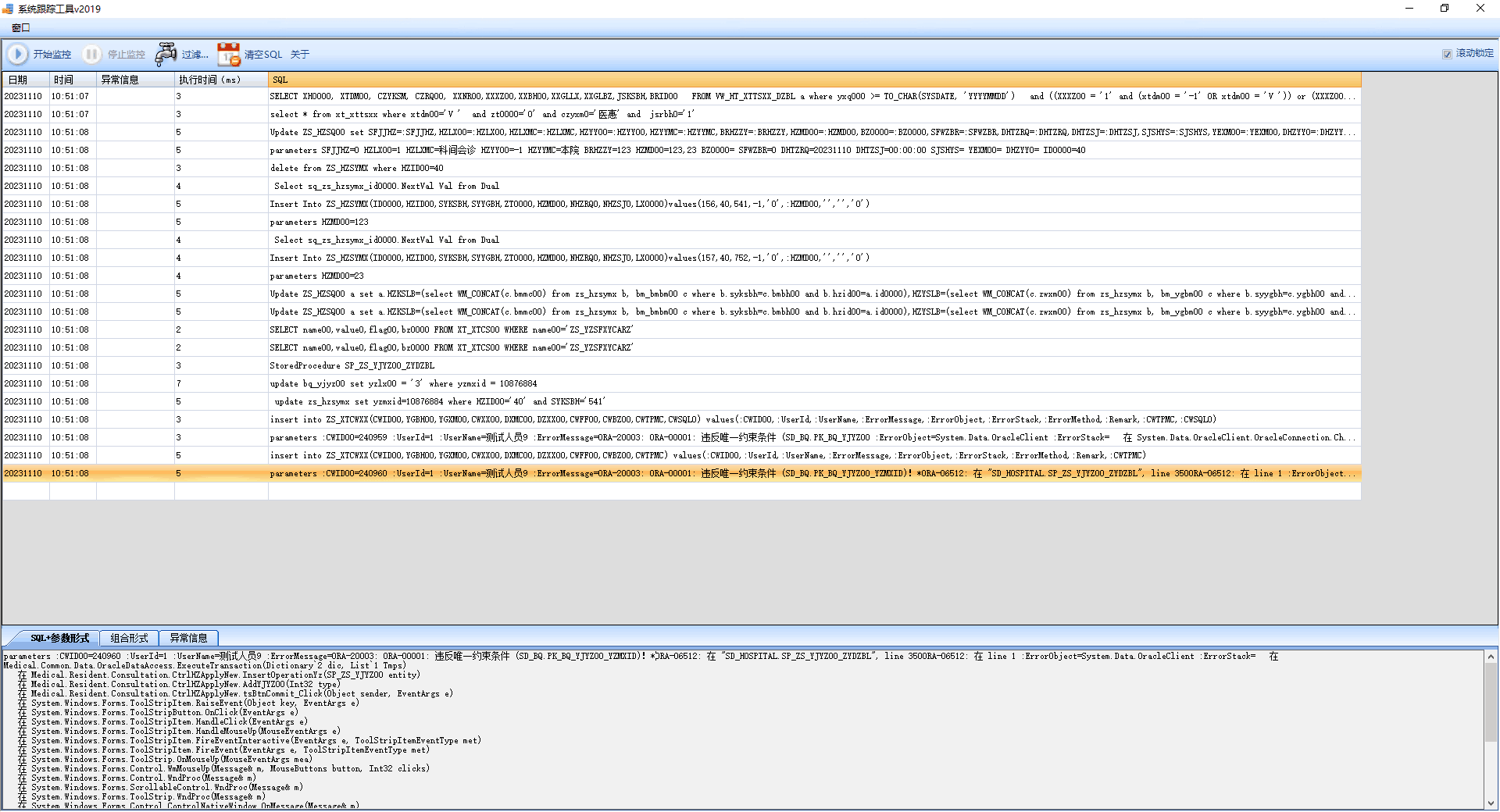Image resolution: width=1500 pixels, height=812 pixels.
Task: Select the 'parameters :CWID00=240959' row
Action: click(681, 437)
